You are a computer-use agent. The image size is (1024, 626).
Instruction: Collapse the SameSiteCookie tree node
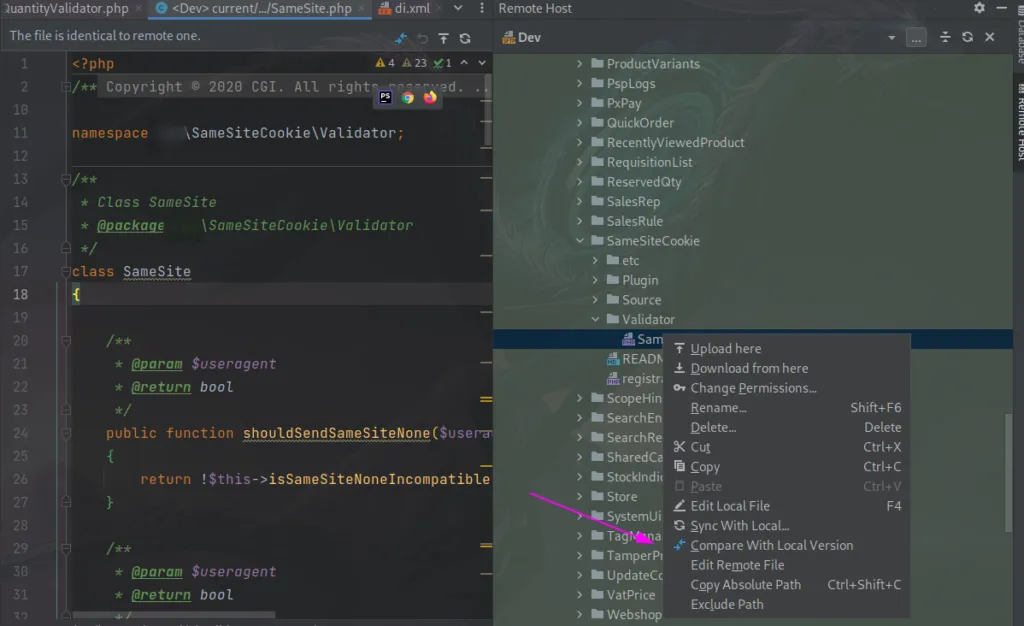(580, 240)
